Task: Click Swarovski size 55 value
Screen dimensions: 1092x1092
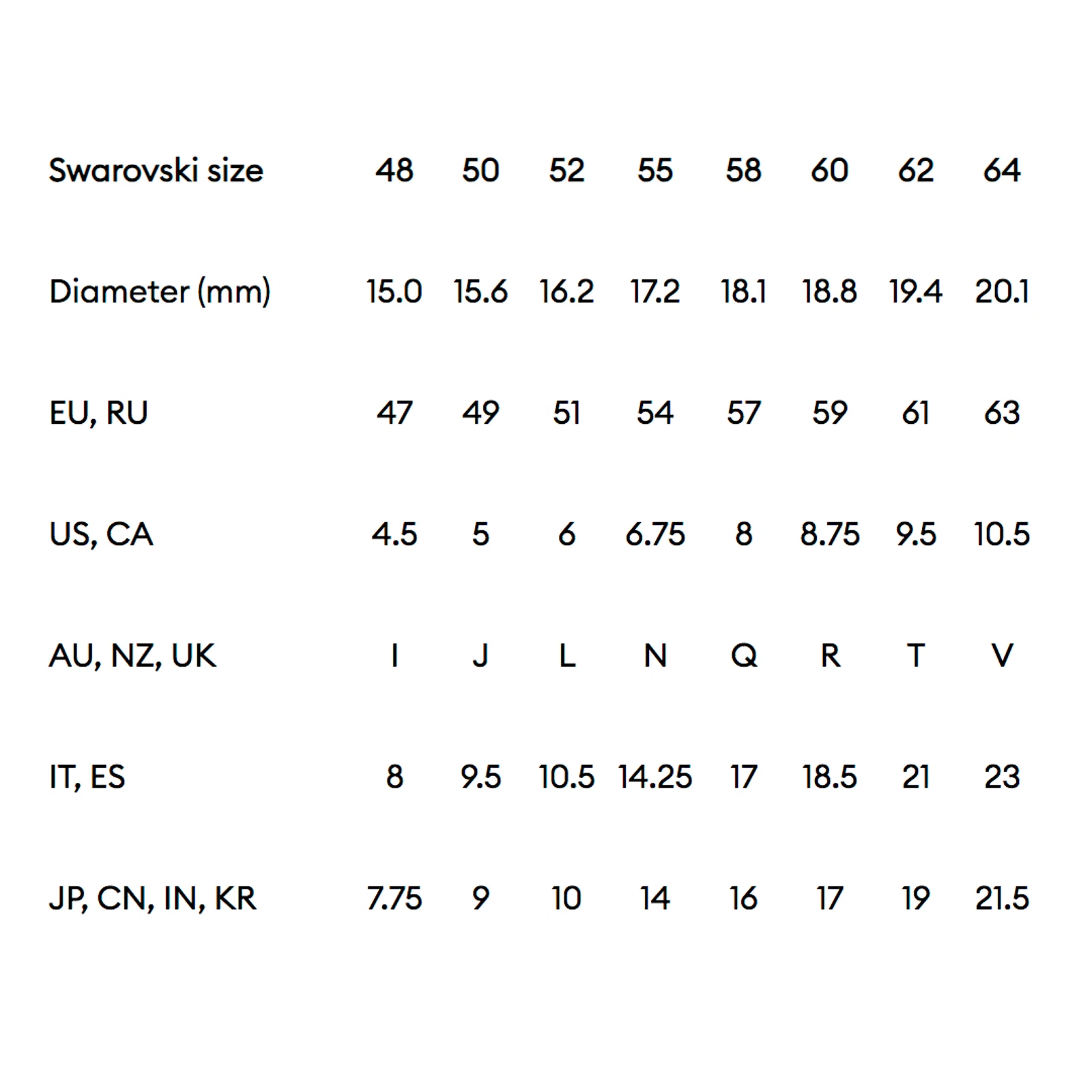Action: point(655,171)
